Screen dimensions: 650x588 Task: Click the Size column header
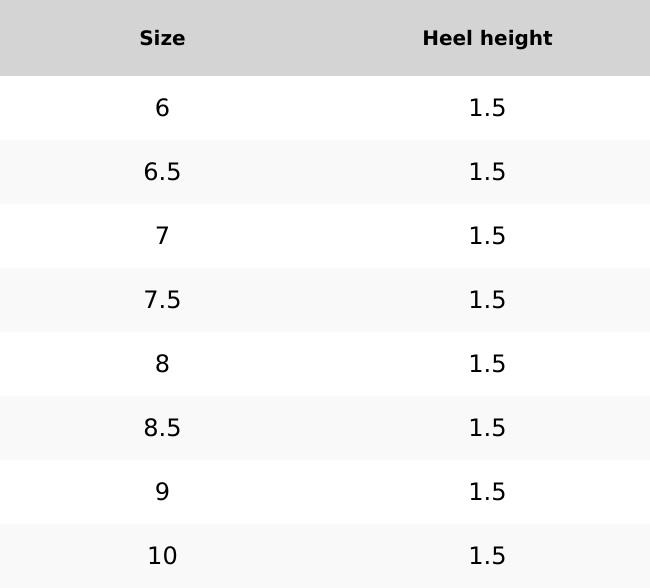[162, 38]
